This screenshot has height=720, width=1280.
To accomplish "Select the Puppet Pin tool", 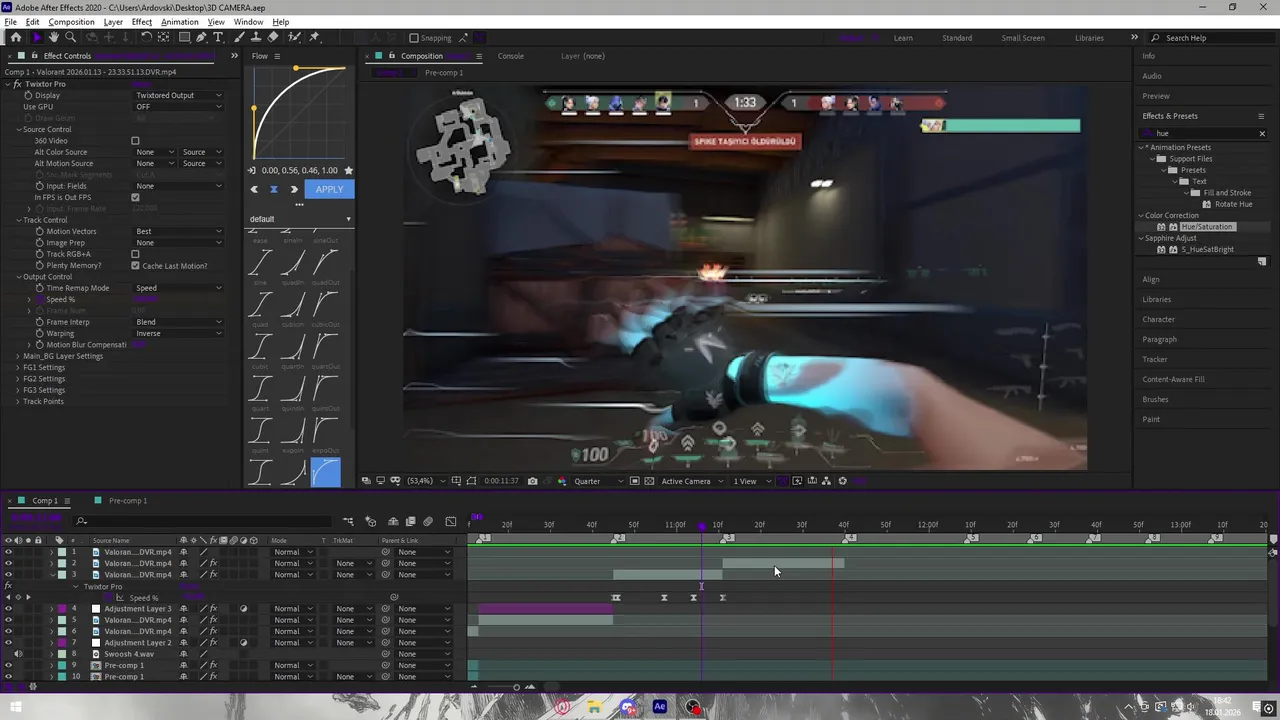I will [x=314, y=37].
